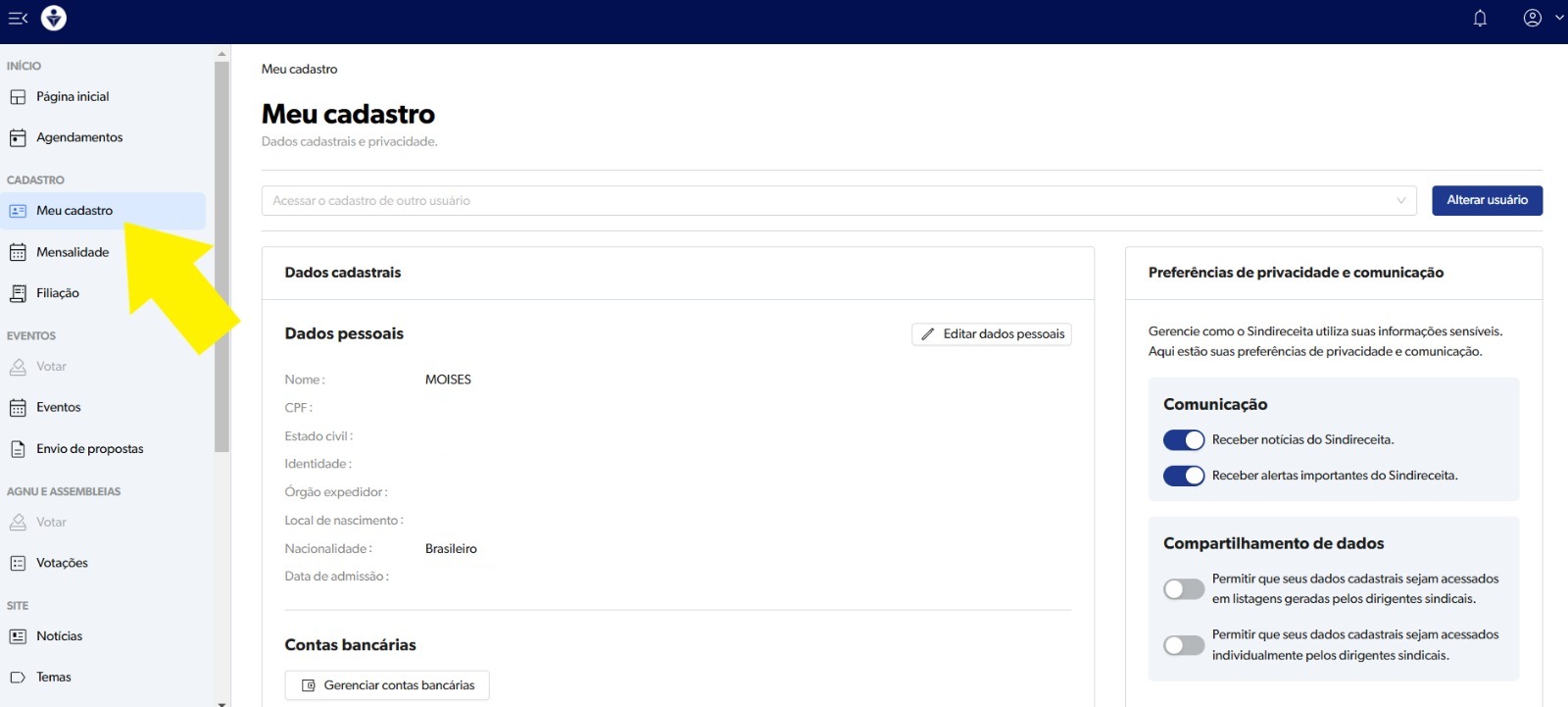Viewport: 1568px width, 707px height.
Task: Expand the other user cadastro dropdown arrow
Action: click(x=1400, y=201)
